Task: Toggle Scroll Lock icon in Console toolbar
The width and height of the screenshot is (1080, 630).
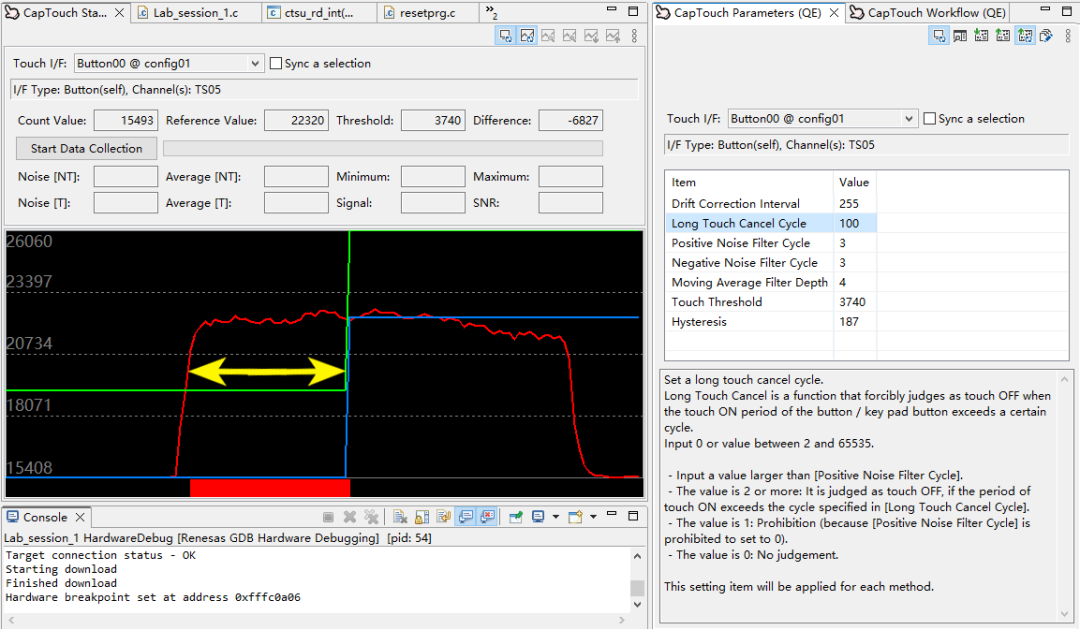Action: click(421, 517)
